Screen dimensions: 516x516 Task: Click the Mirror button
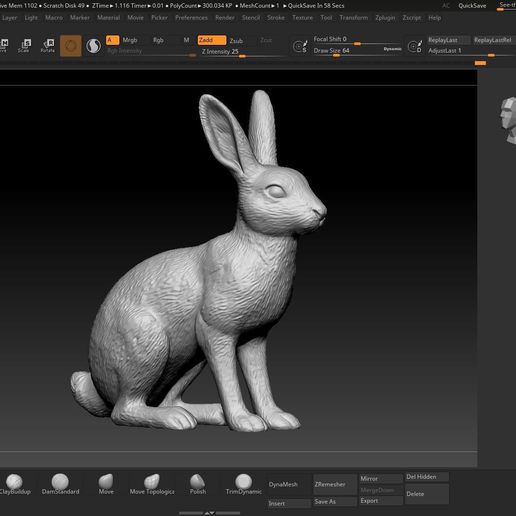(x=380, y=479)
